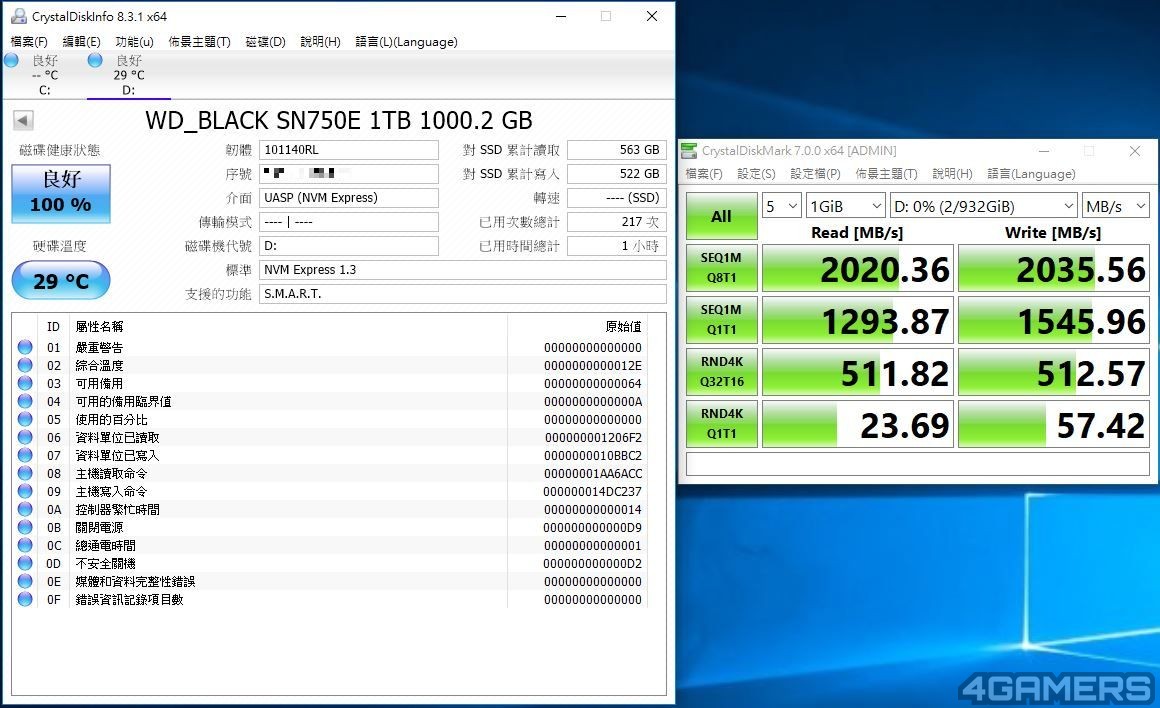Screen dimensions: 1160x708
Task: Click the empty comment box in CrystalDiskMark
Action: (x=917, y=464)
